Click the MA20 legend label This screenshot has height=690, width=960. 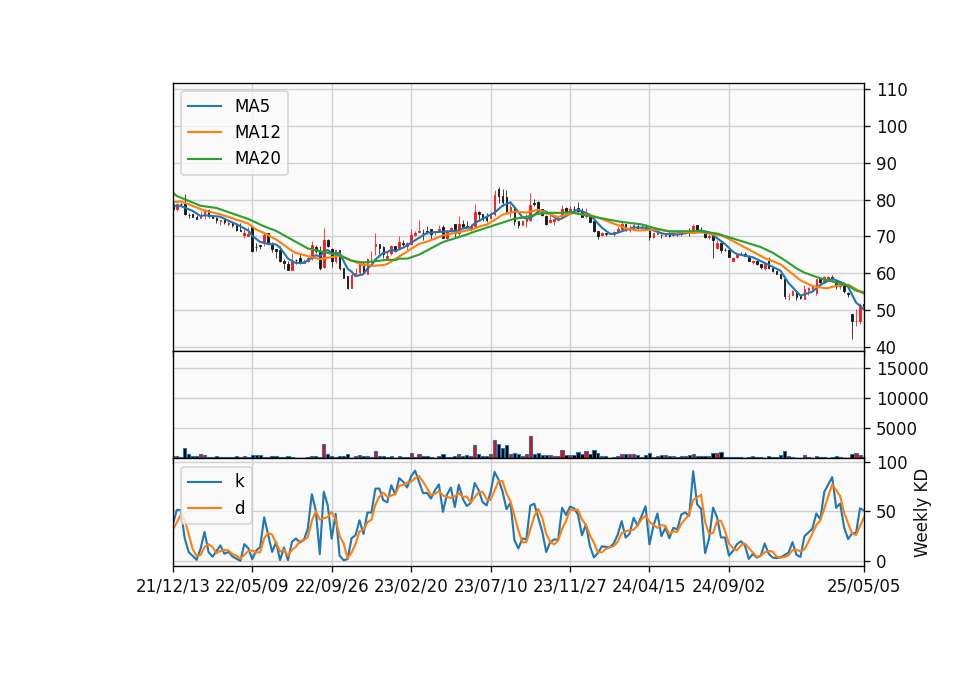click(257, 158)
